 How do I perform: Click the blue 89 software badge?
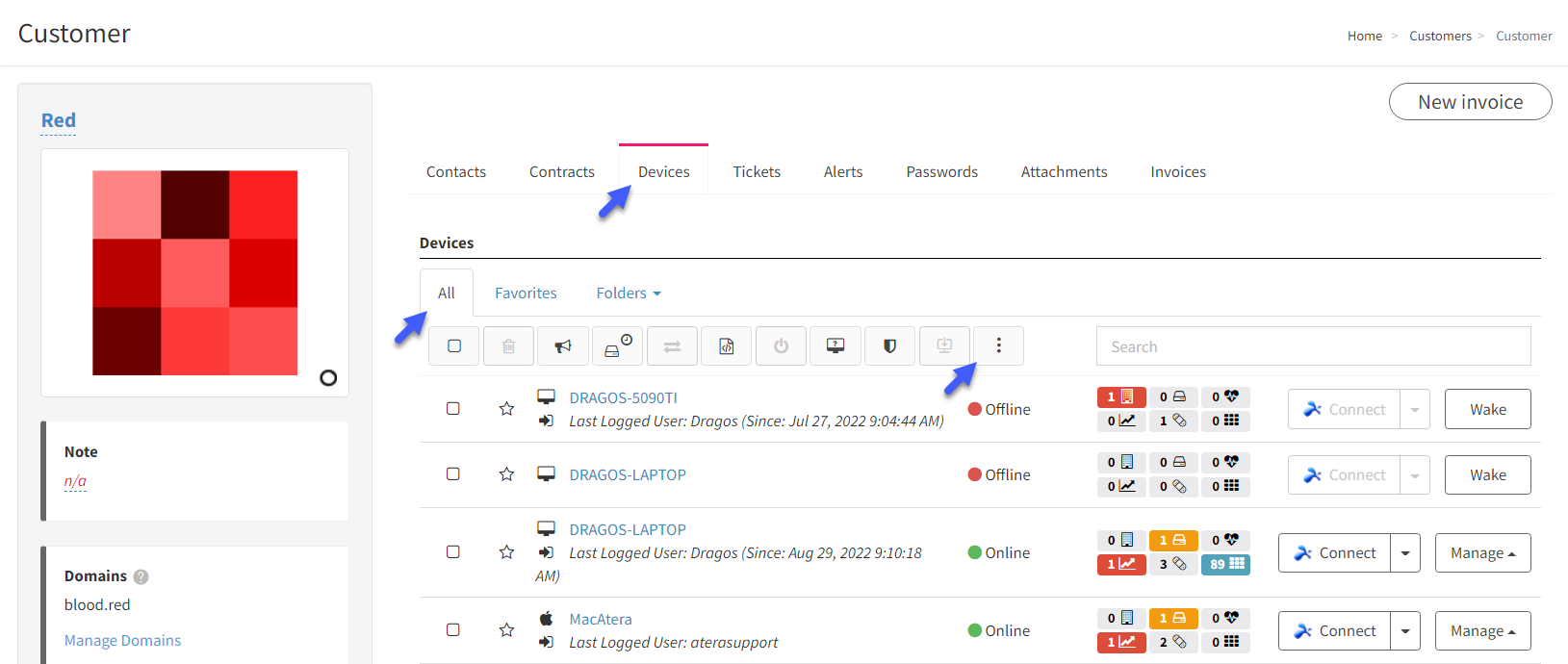[1225, 564]
